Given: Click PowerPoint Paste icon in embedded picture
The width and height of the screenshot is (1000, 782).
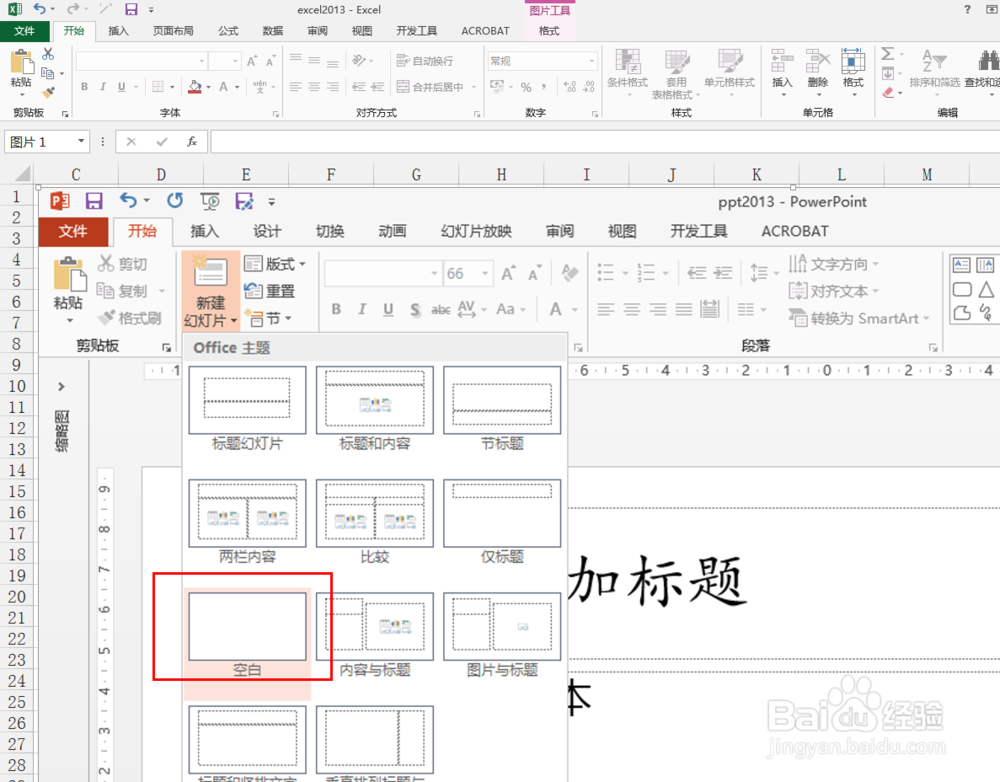Looking at the screenshot, I should pos(69,276).
